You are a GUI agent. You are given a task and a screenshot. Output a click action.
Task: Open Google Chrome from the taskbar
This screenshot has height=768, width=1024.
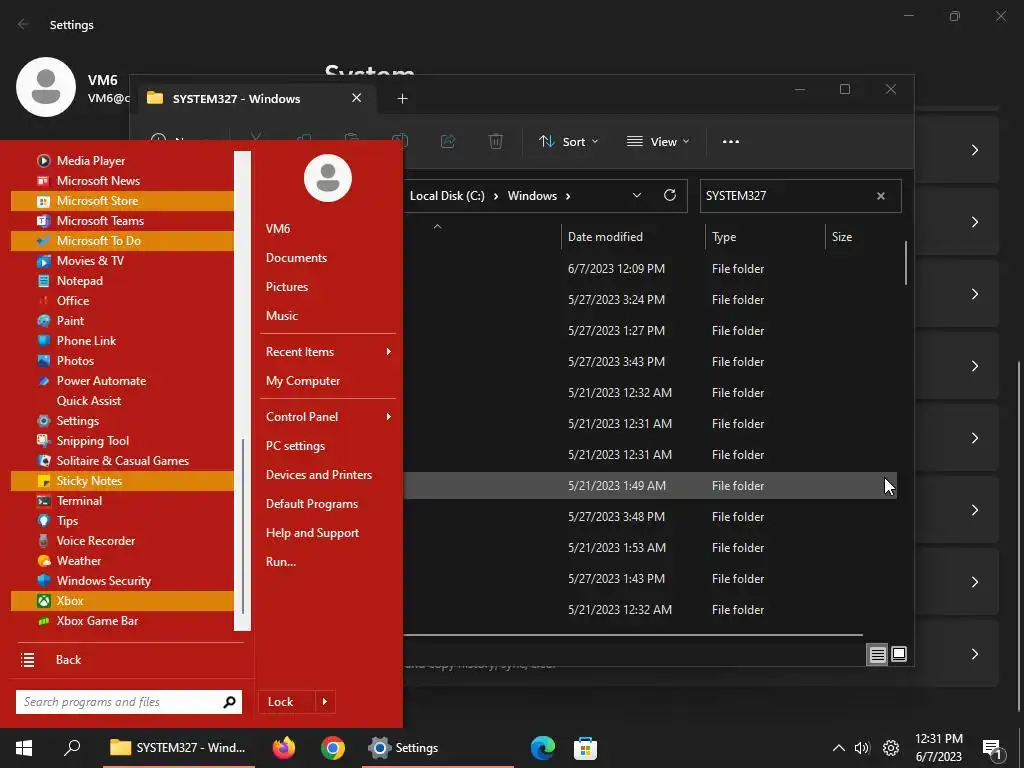pos(332,748)
